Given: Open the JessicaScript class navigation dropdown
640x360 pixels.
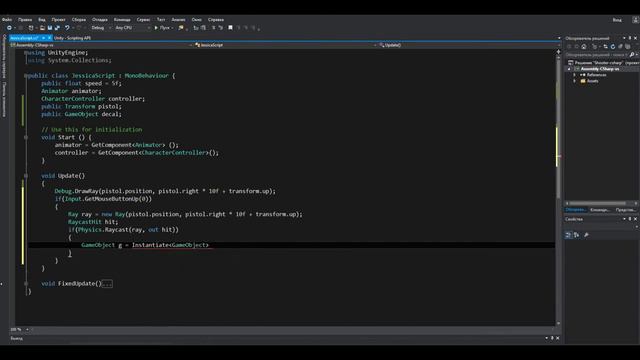Looking at the screenshot, I should click(x=285, y=45).
